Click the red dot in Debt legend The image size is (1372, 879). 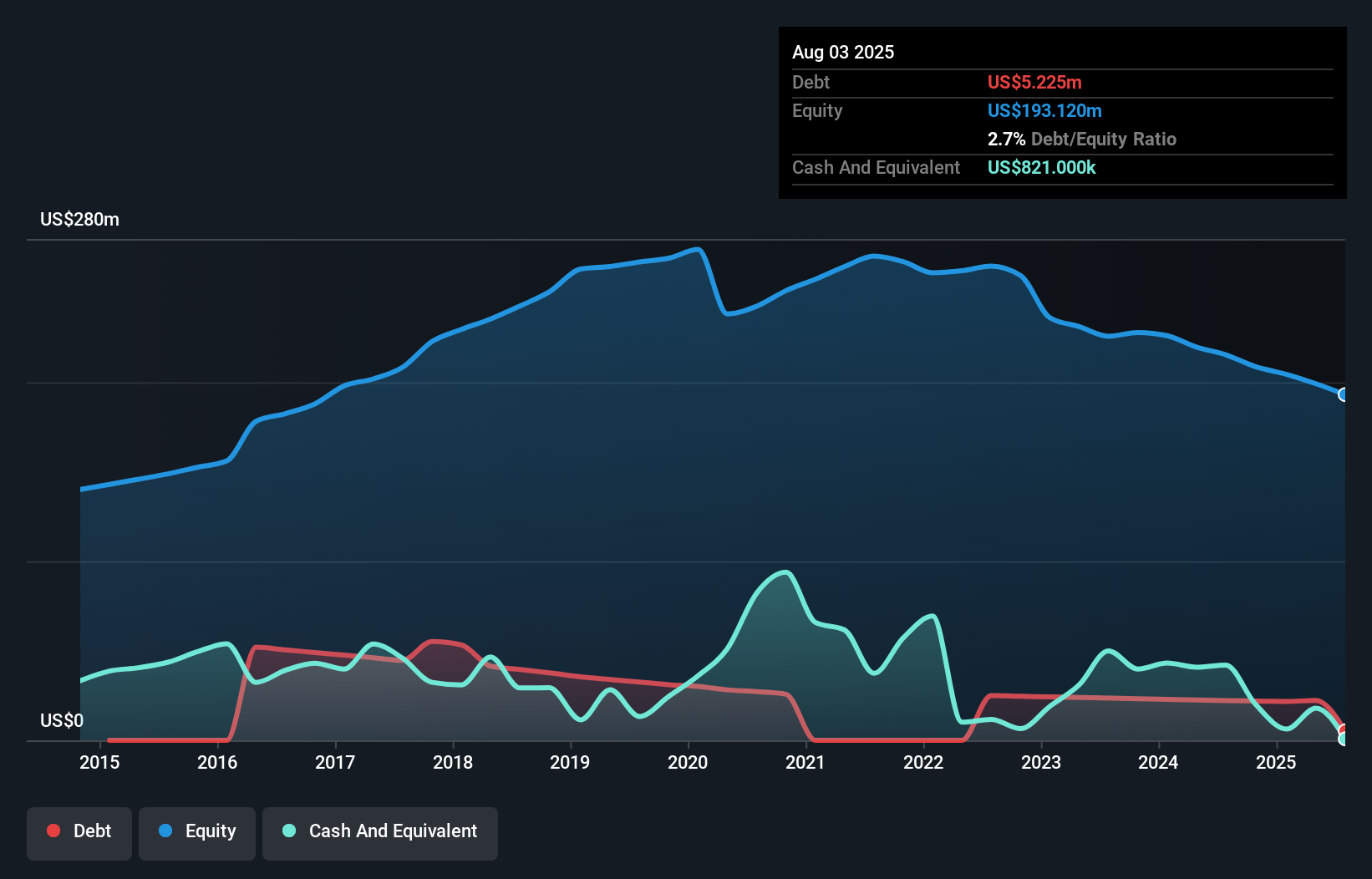pos(53,831)
